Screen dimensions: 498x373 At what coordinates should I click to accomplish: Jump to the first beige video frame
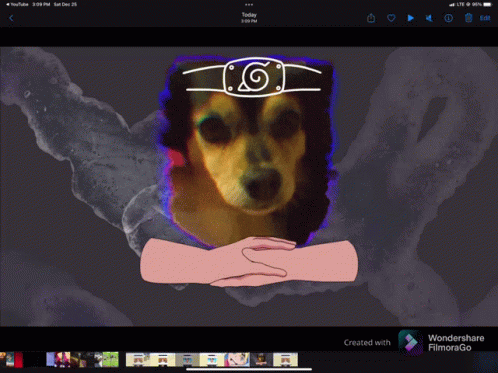coord(138,360)
